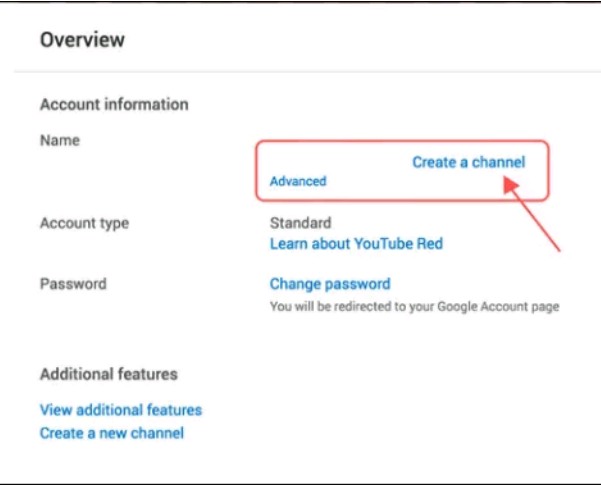Click the Account type label

[85, 223]
